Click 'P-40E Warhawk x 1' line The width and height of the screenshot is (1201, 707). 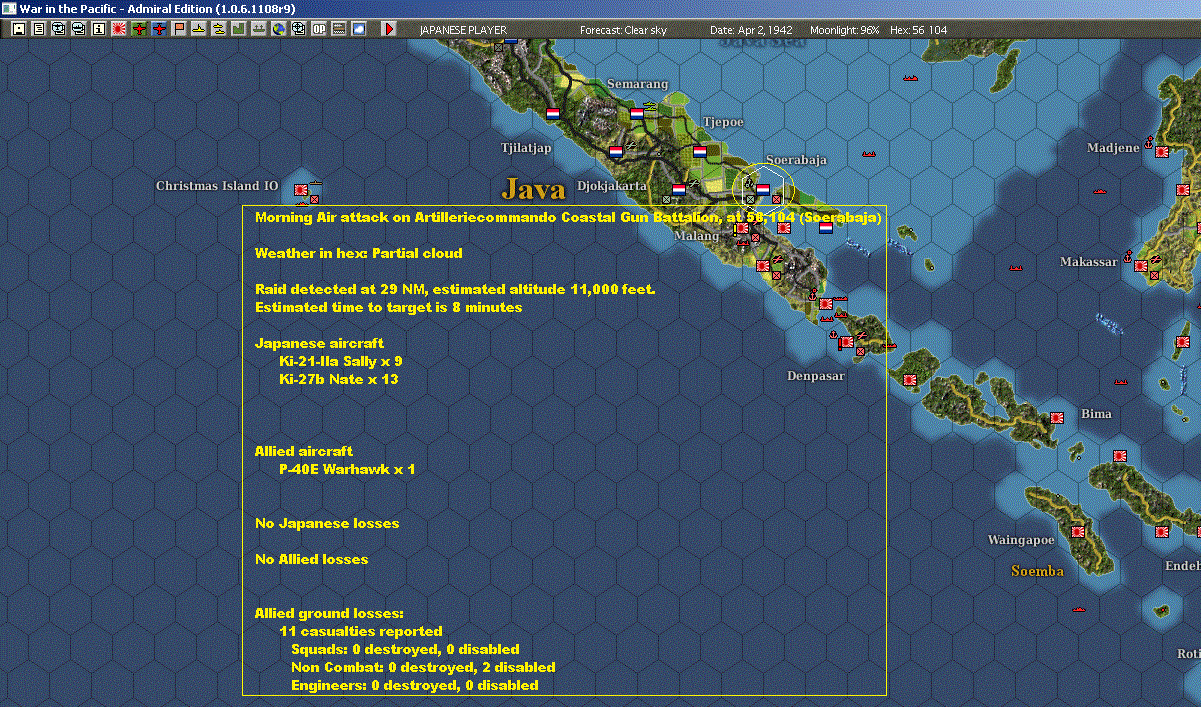coord(347,469)
